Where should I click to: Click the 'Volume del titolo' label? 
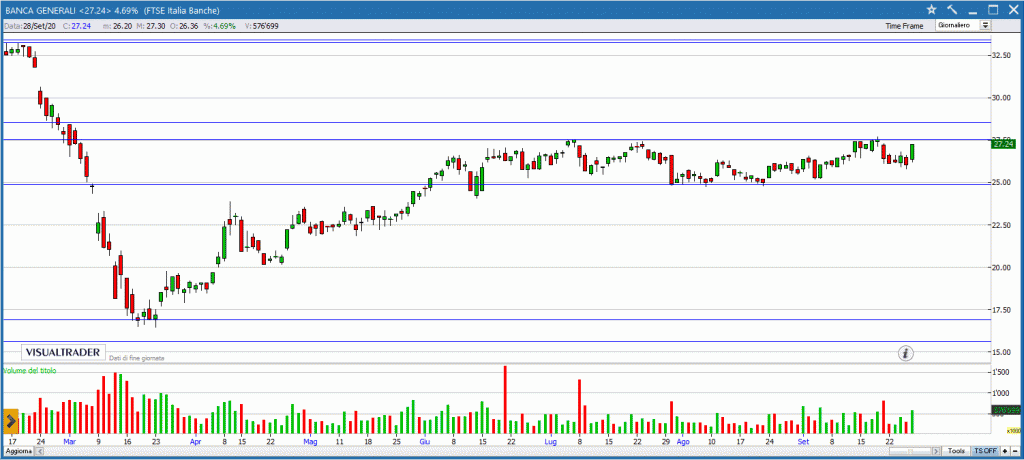pyautogui.click(x=29, y=370)
